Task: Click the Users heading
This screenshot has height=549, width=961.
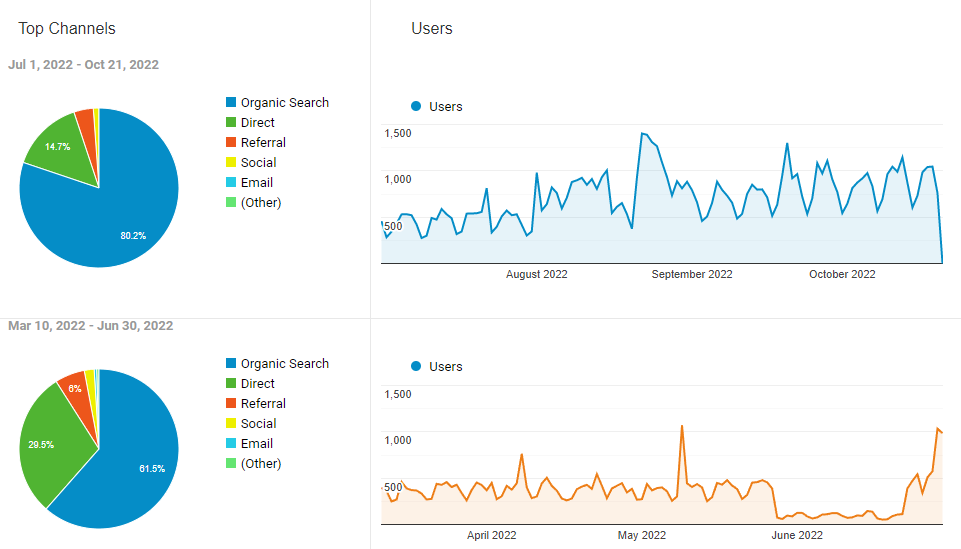Action: coord(432,29)
